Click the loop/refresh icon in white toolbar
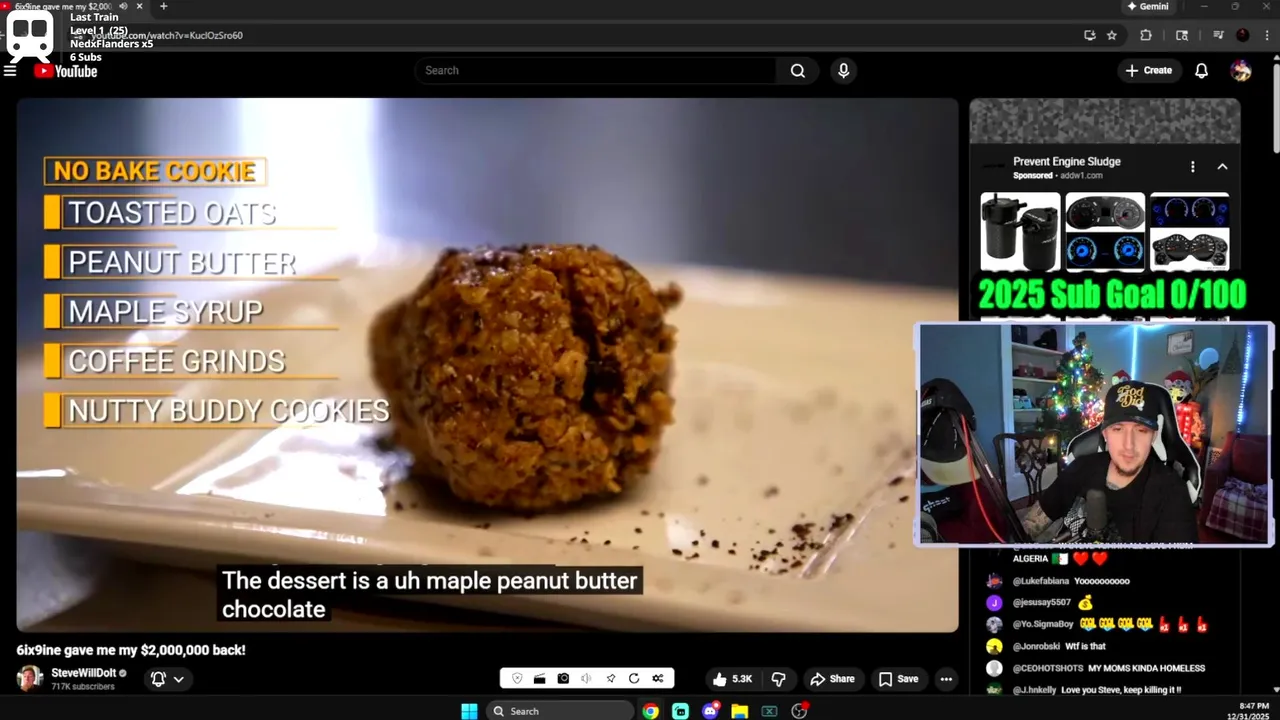 pyautogui.click(x=634, y=678)
